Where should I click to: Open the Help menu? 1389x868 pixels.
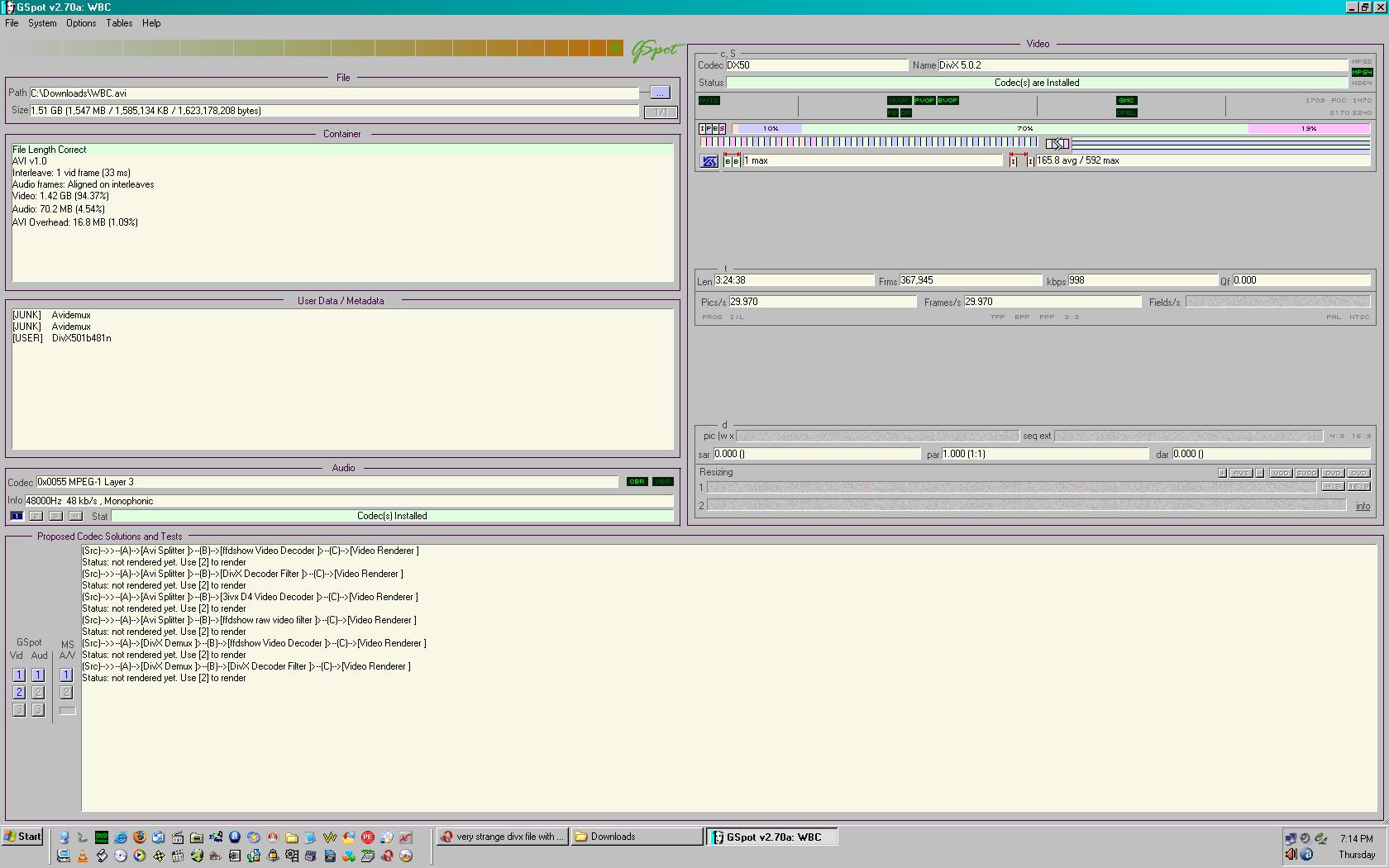click(151, 23)
